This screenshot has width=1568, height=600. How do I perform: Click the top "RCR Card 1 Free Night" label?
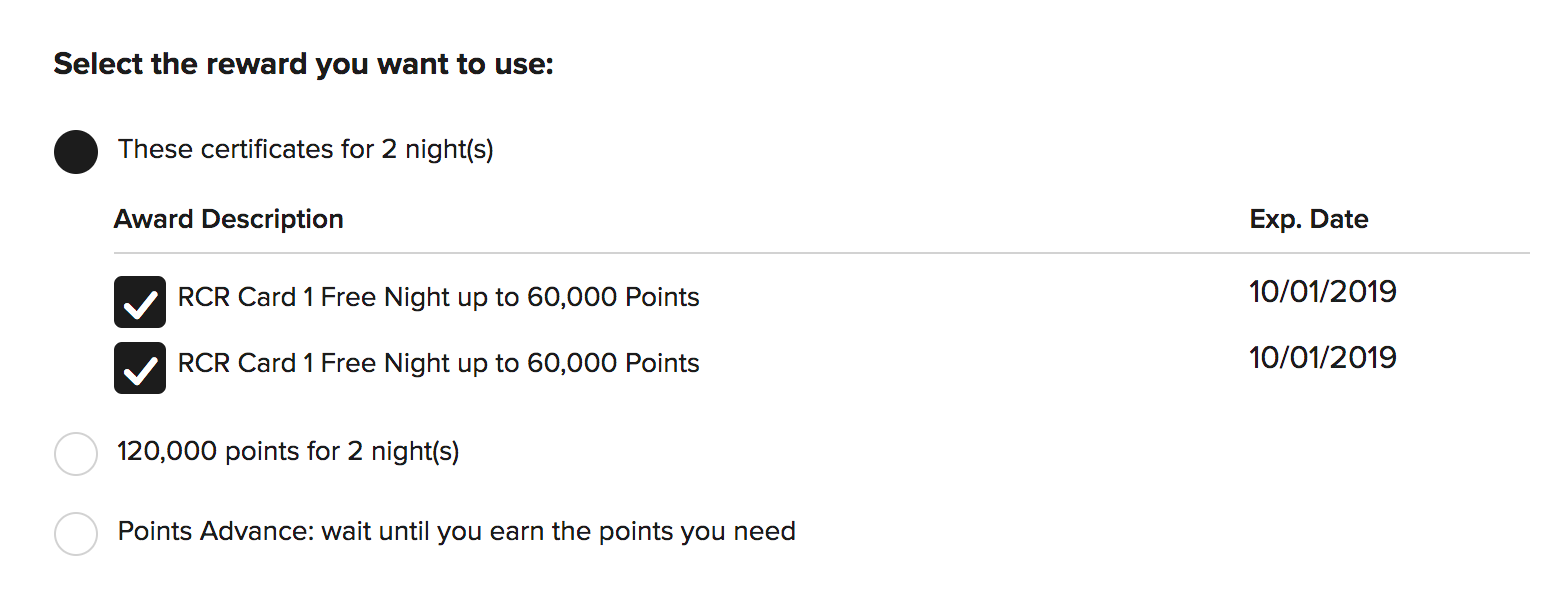438,298
